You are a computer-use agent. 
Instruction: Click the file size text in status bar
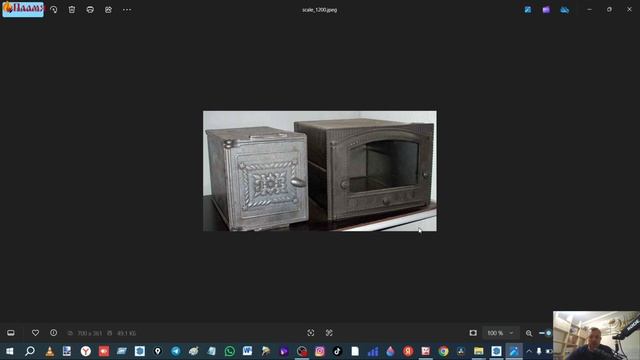point(126,333)
